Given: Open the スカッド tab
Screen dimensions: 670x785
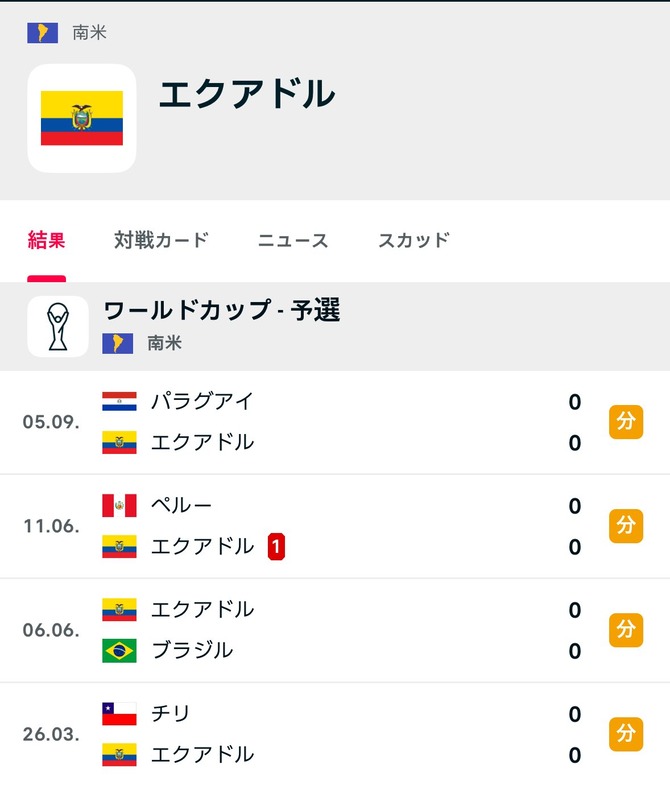Looking at the screenshot, I should 414,240.
